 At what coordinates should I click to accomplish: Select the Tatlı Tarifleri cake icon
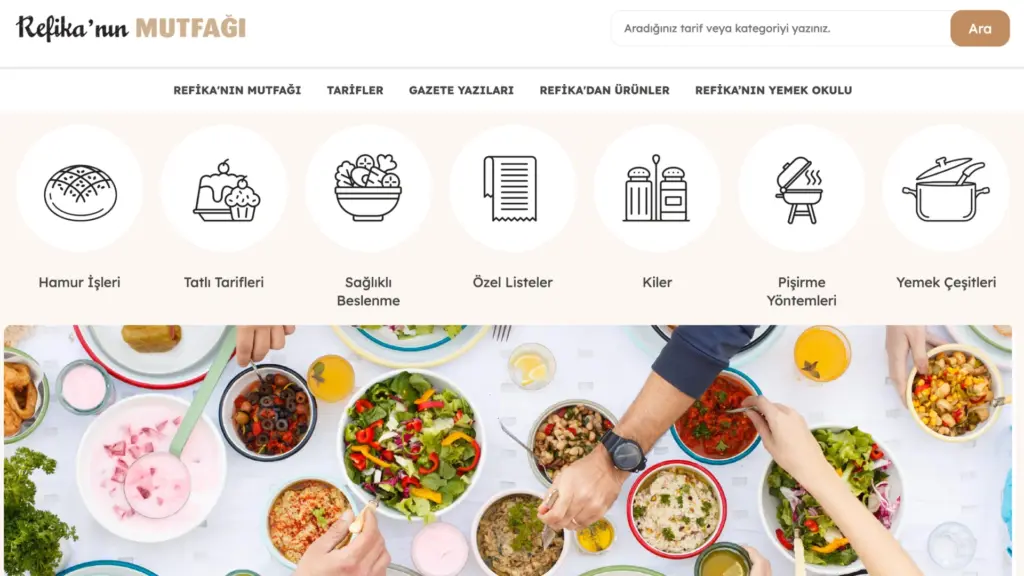click(224, 189)
